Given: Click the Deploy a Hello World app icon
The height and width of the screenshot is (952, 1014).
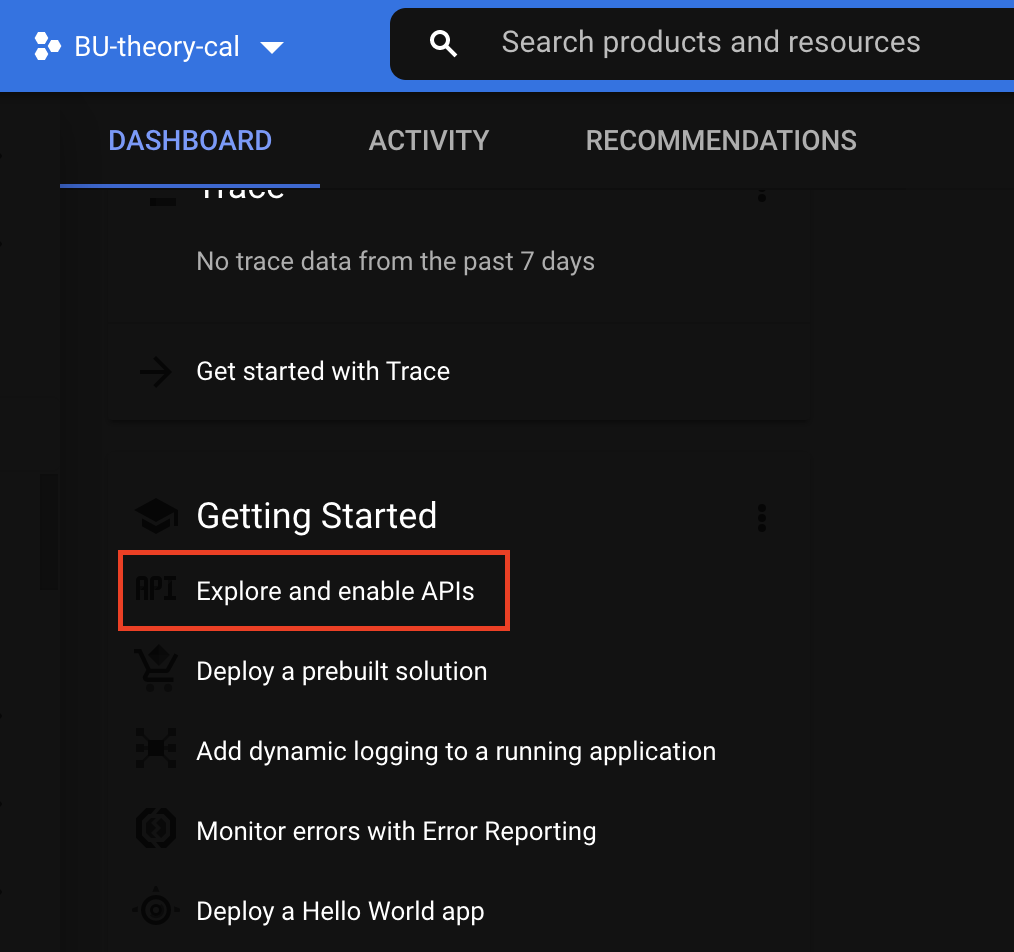Looking at the screenshot, I should tap(156, 909).
